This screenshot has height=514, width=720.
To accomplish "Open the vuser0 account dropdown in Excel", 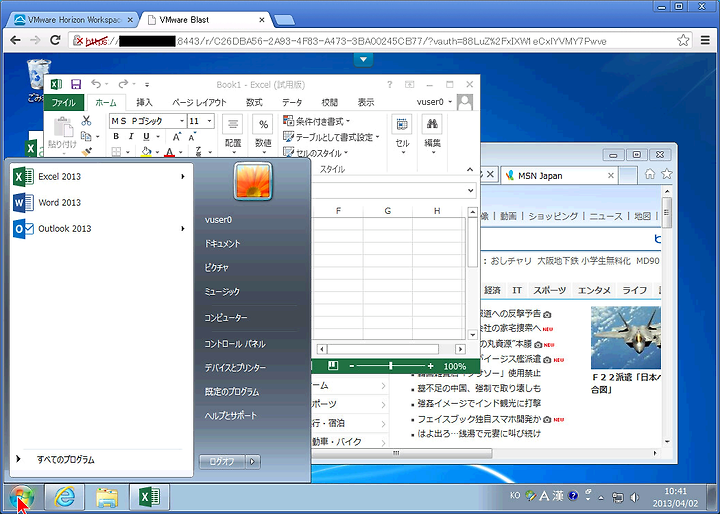I will (x=434, y=102).
